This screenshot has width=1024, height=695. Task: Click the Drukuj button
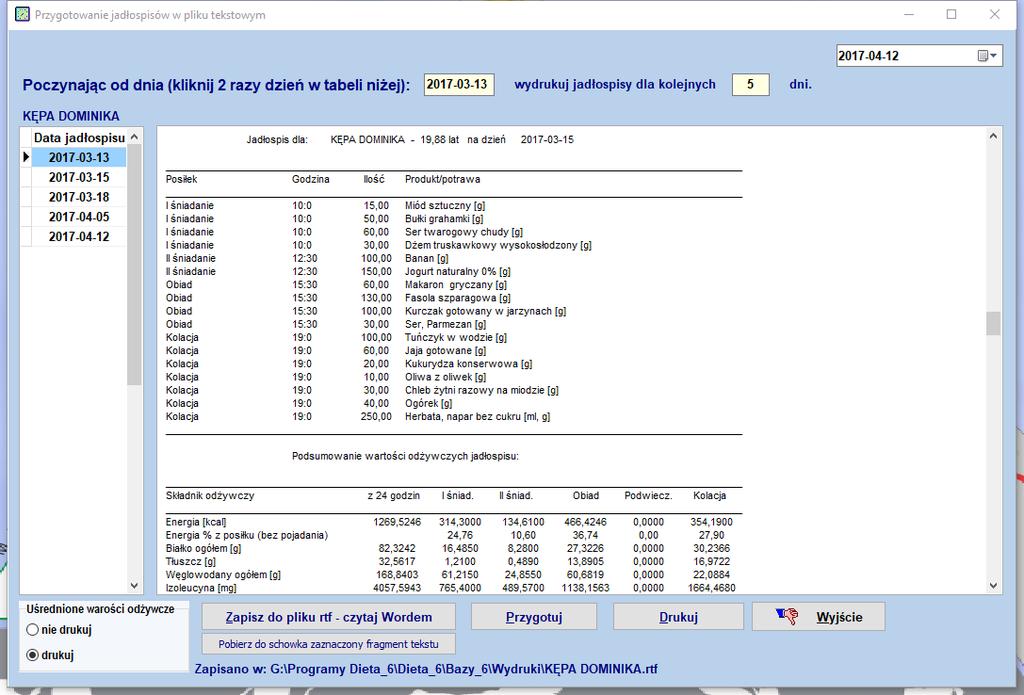pyautogui.click(x=679, y=617)
